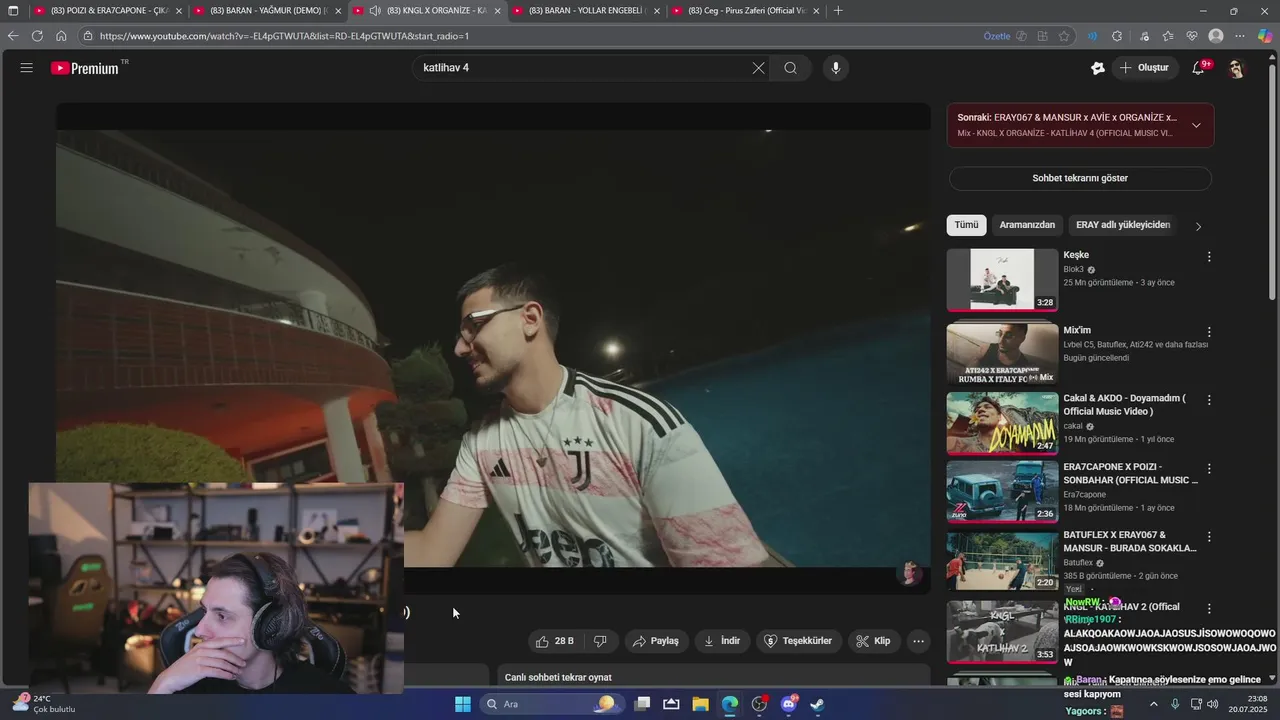The width and height of the screenshot is (1280, 720).
Task: Open Mix'im playlist thumbnail
Action: coord(1002,353)
